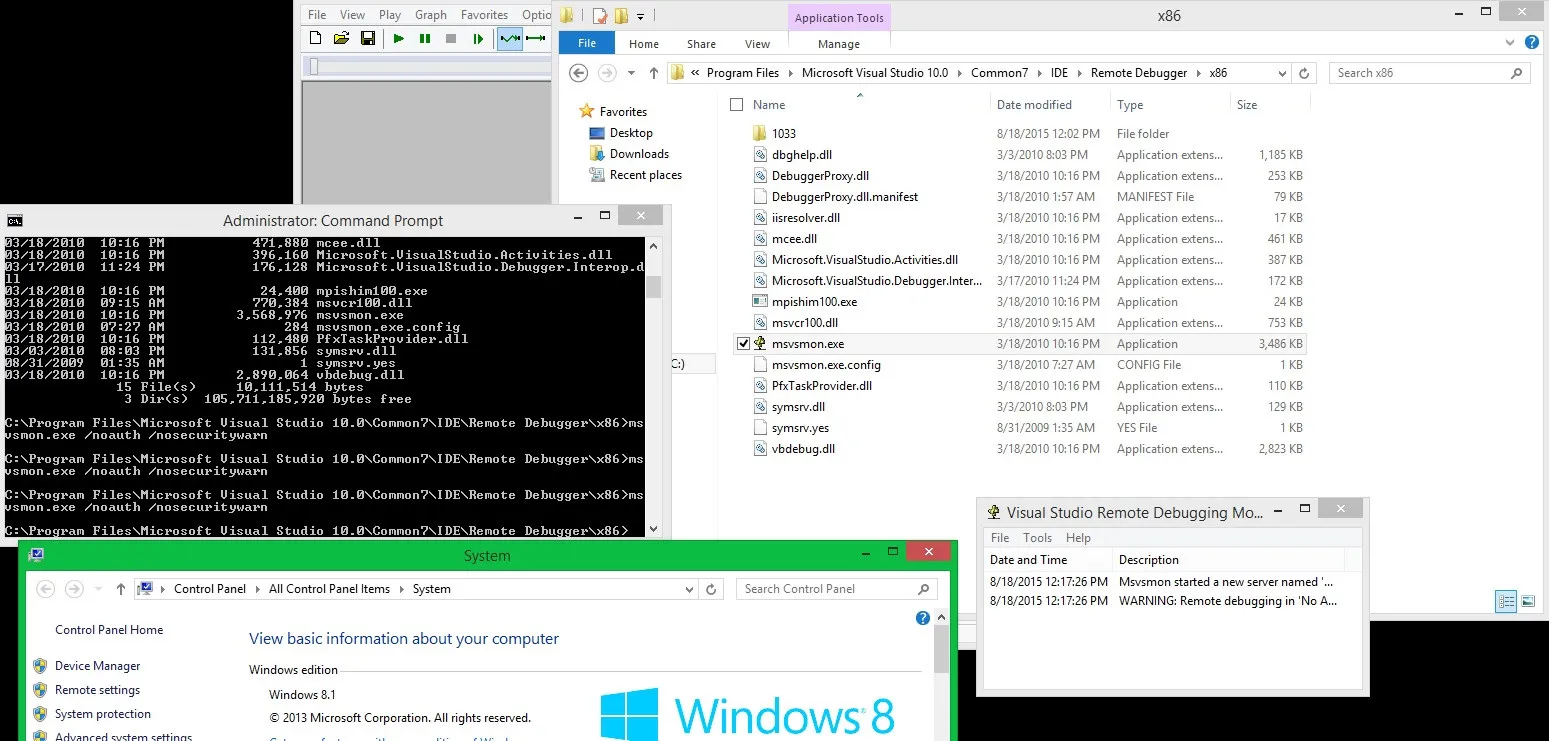Open recent locations dropdown in Explorer

click(631, 73)
